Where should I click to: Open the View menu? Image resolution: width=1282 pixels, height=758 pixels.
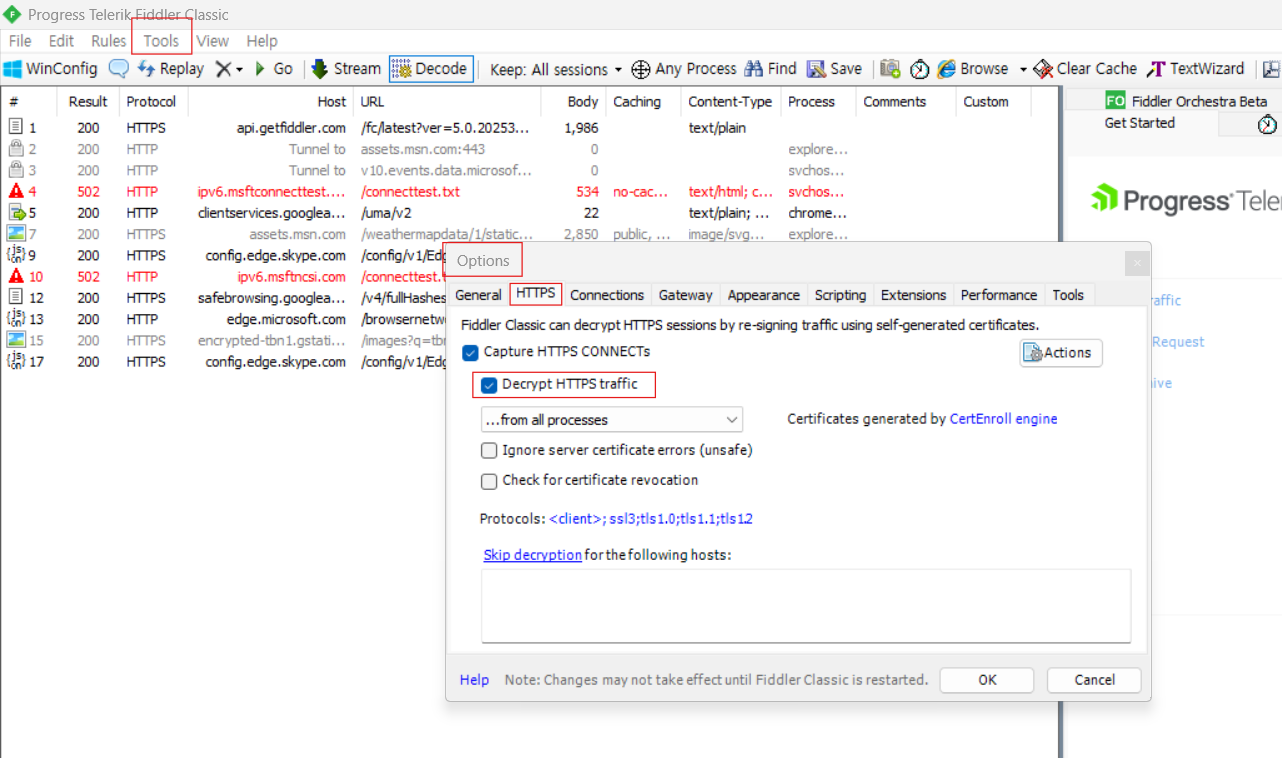tap(212, 41)
